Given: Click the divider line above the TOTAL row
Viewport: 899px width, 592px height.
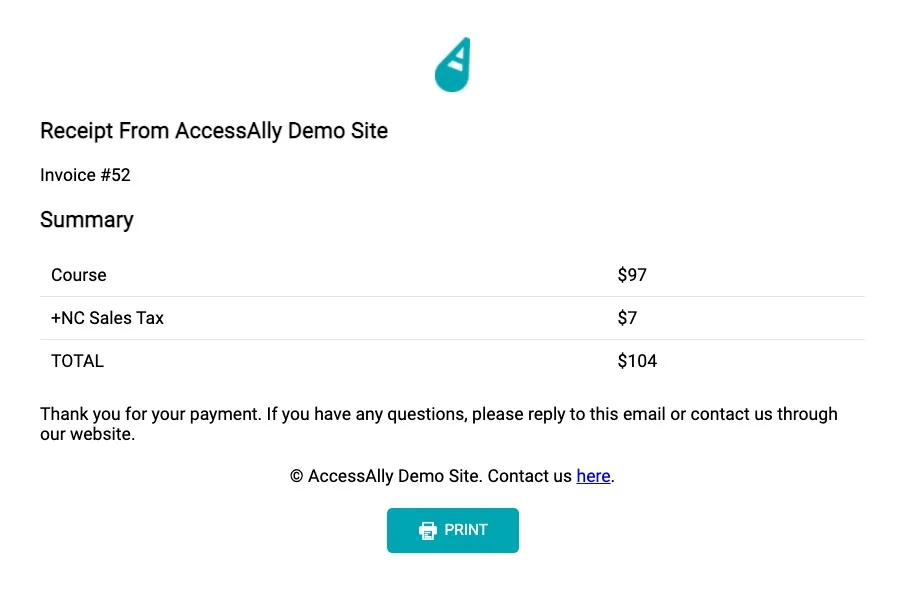Looking at the screenshot, I should point(452,340).
